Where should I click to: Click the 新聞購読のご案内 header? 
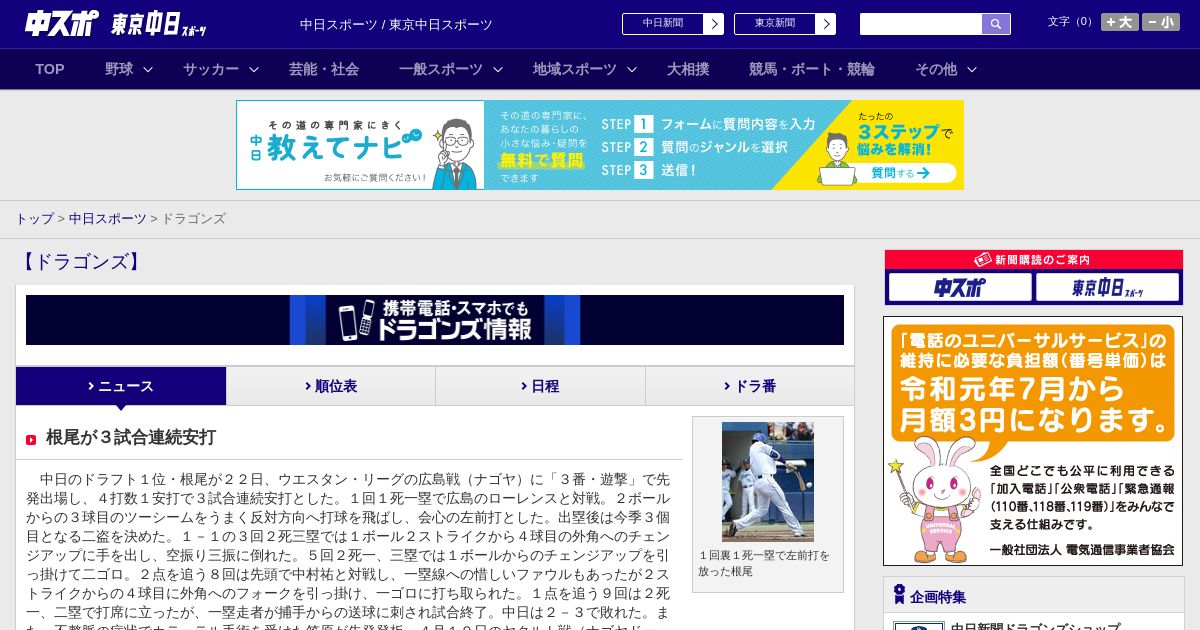point(1034,260)
